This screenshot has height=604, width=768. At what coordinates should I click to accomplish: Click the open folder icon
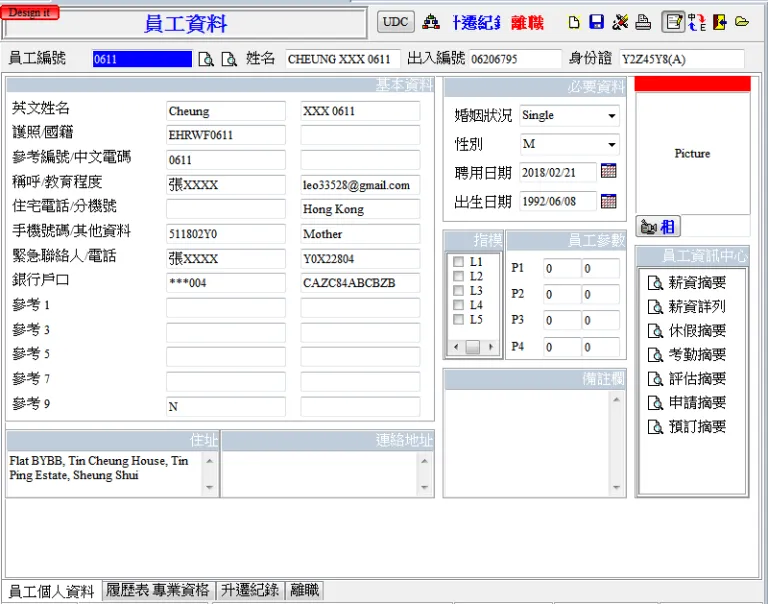pyautogui.click(x=741, y=22)
